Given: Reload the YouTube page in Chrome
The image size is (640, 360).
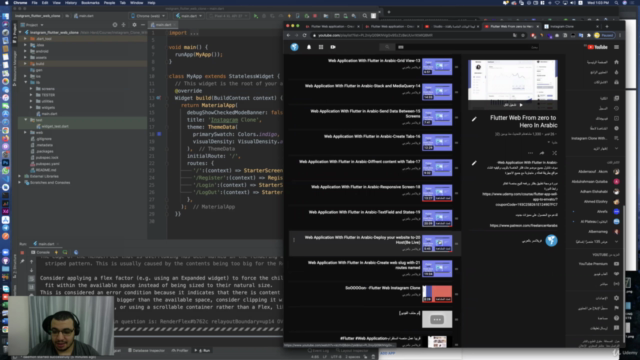Looking at the screenshot, I should (x=304, y=36).
